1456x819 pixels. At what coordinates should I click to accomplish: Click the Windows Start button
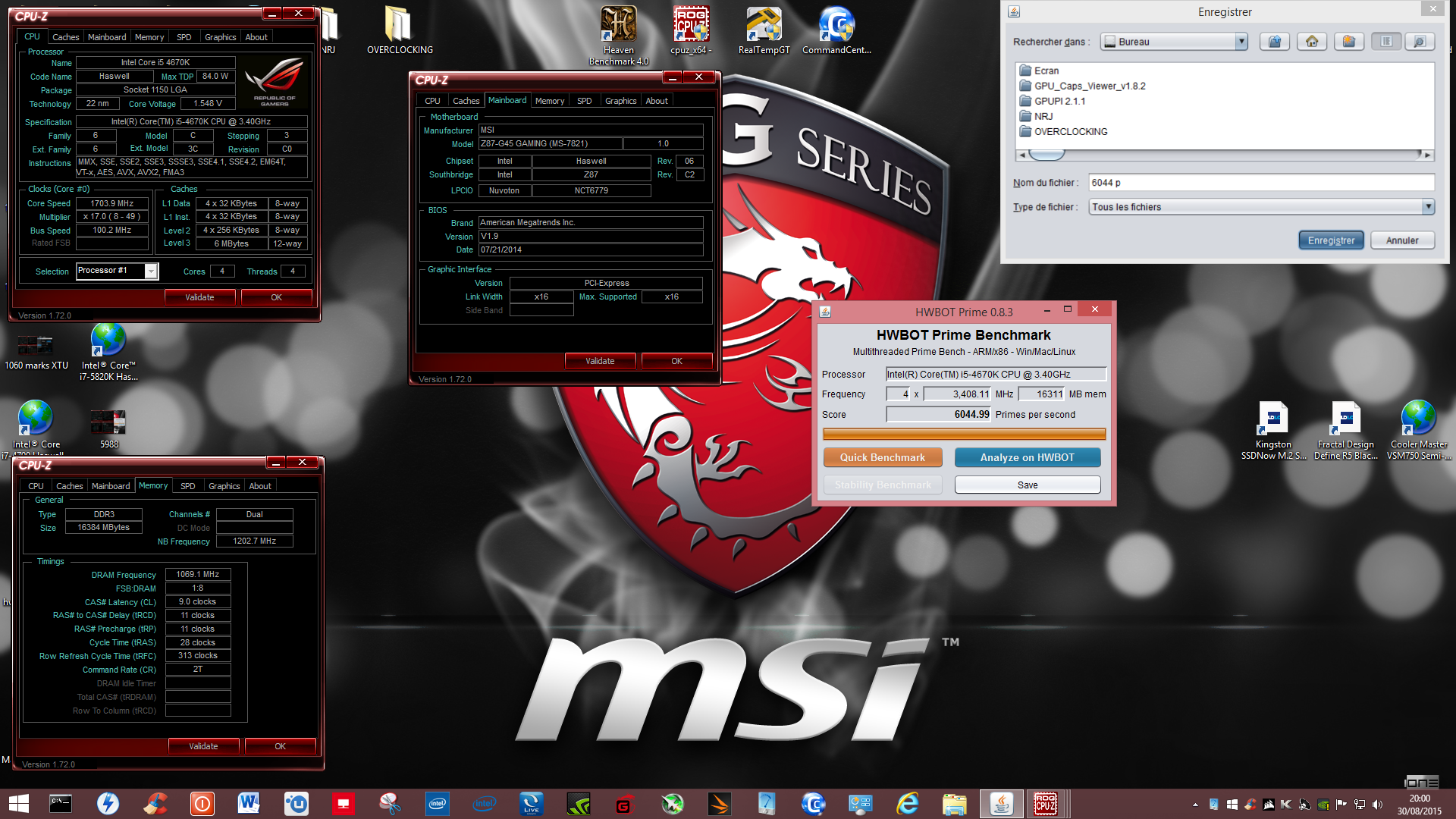(18, 804)
